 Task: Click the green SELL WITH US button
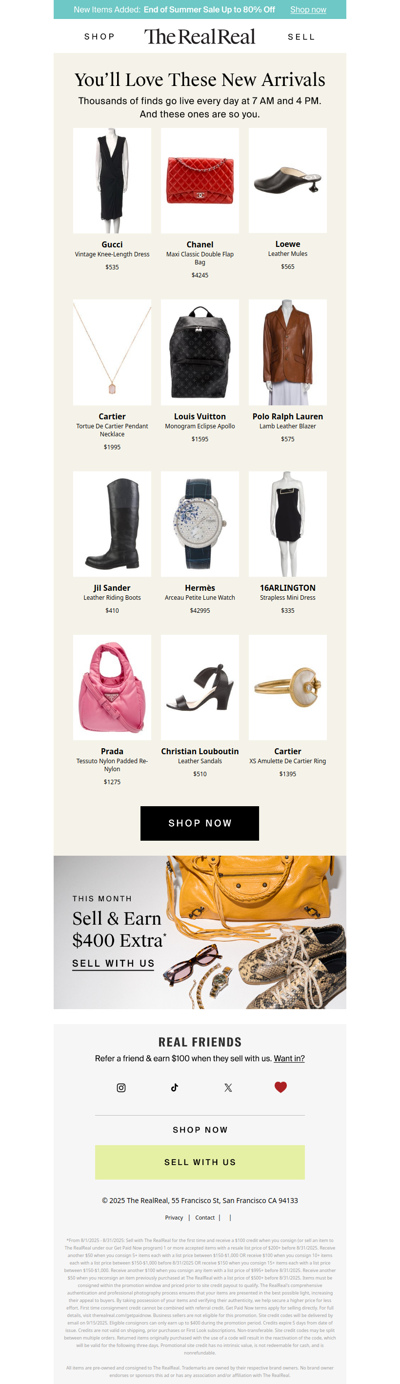[x=200, y=1162]
